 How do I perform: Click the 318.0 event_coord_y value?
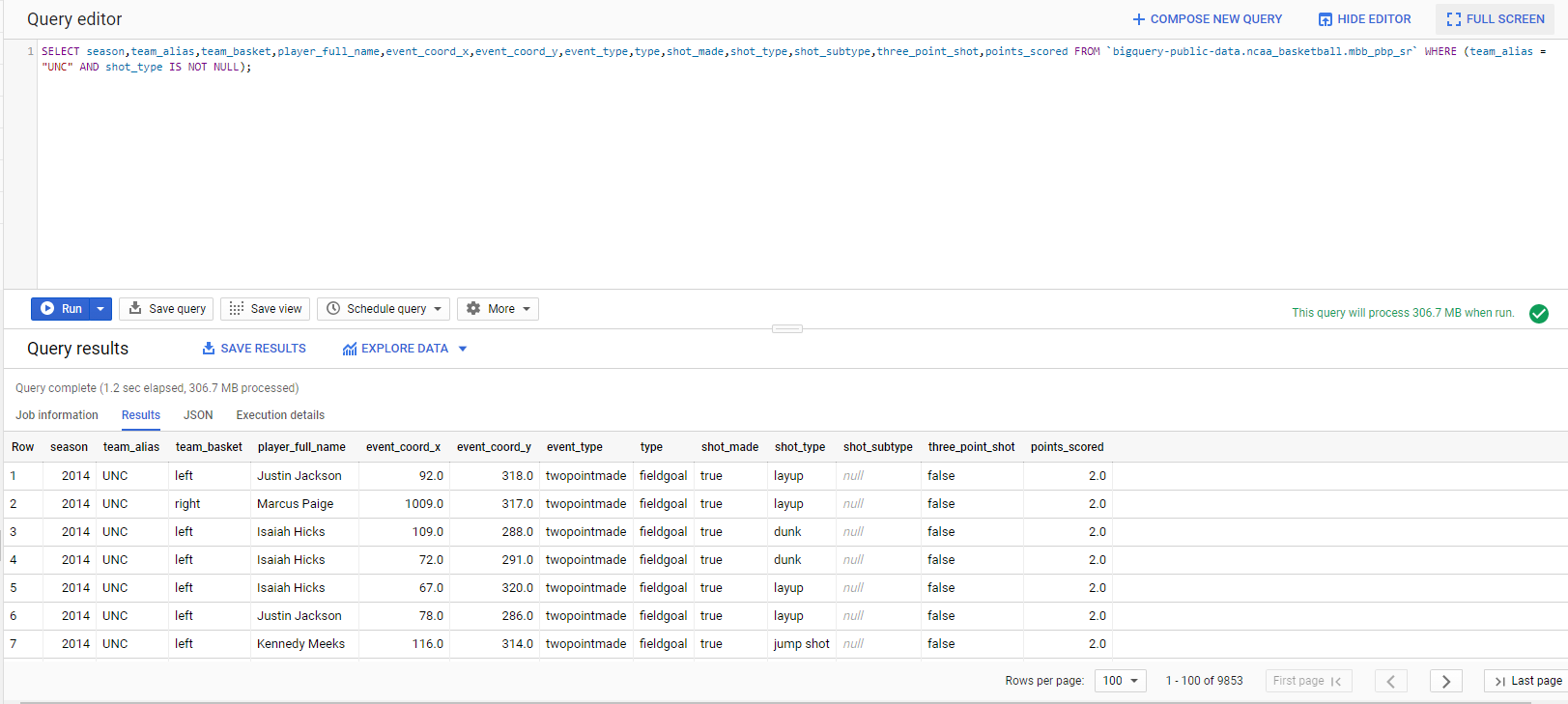pyautogui.click(x=517, y=476)
